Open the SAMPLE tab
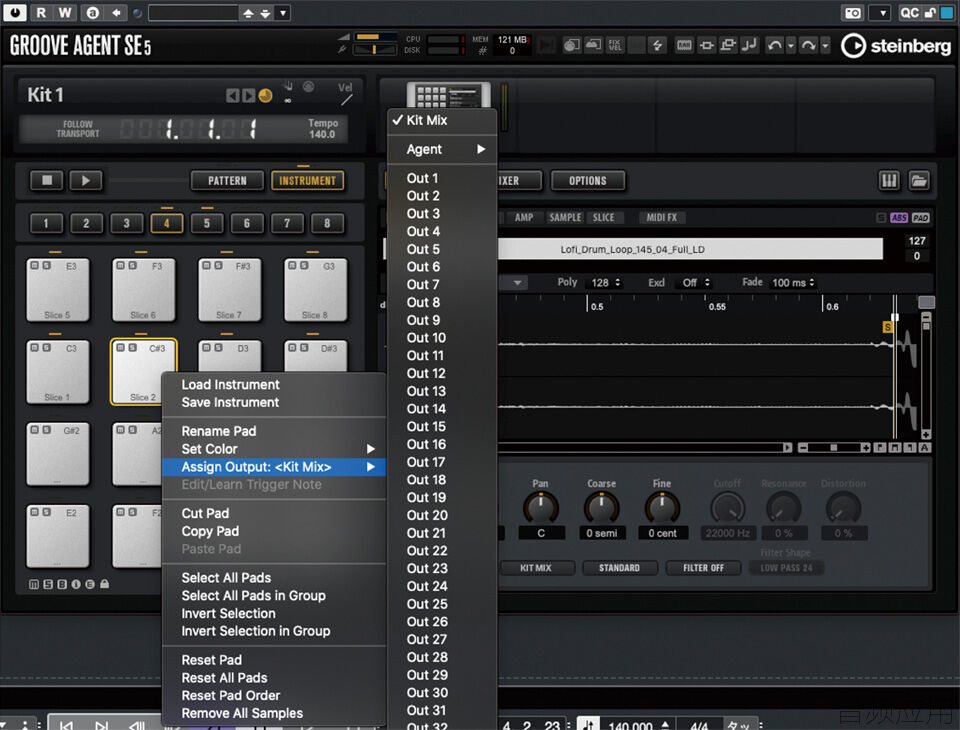This screenshot has width=960, height=730. point(565,217)
